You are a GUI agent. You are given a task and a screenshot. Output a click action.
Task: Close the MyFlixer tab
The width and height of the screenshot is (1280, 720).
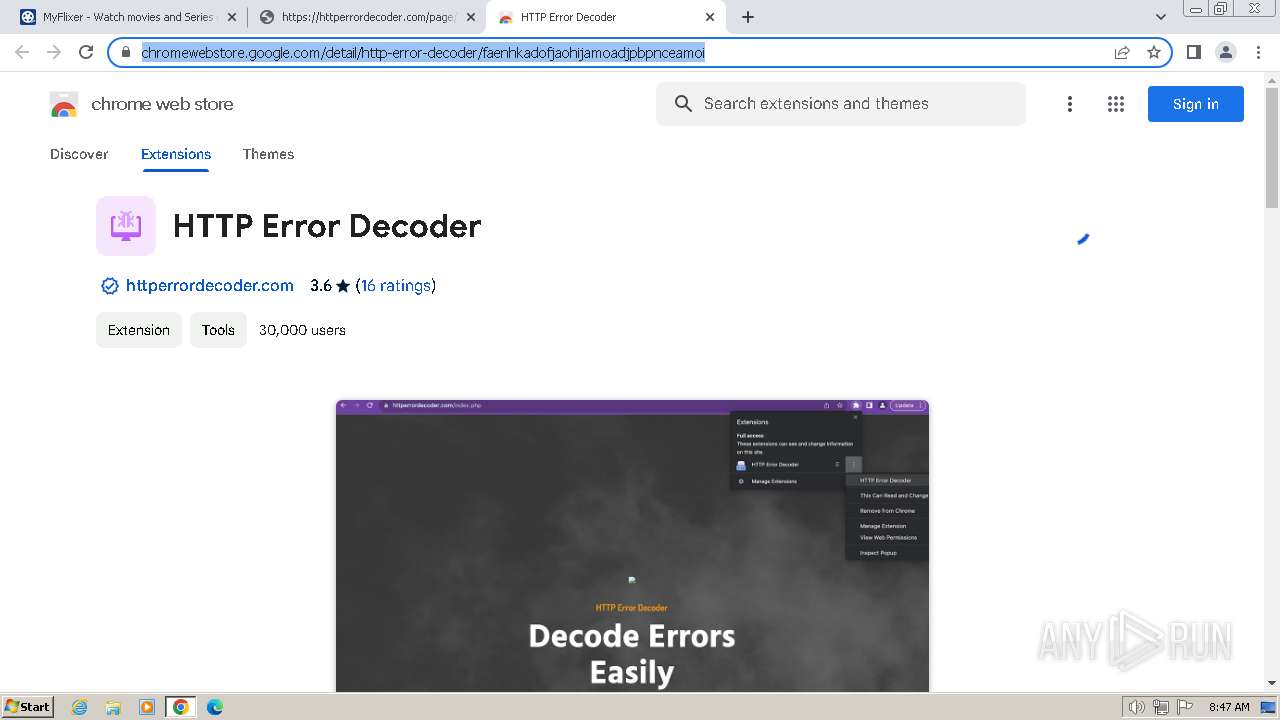231,17
